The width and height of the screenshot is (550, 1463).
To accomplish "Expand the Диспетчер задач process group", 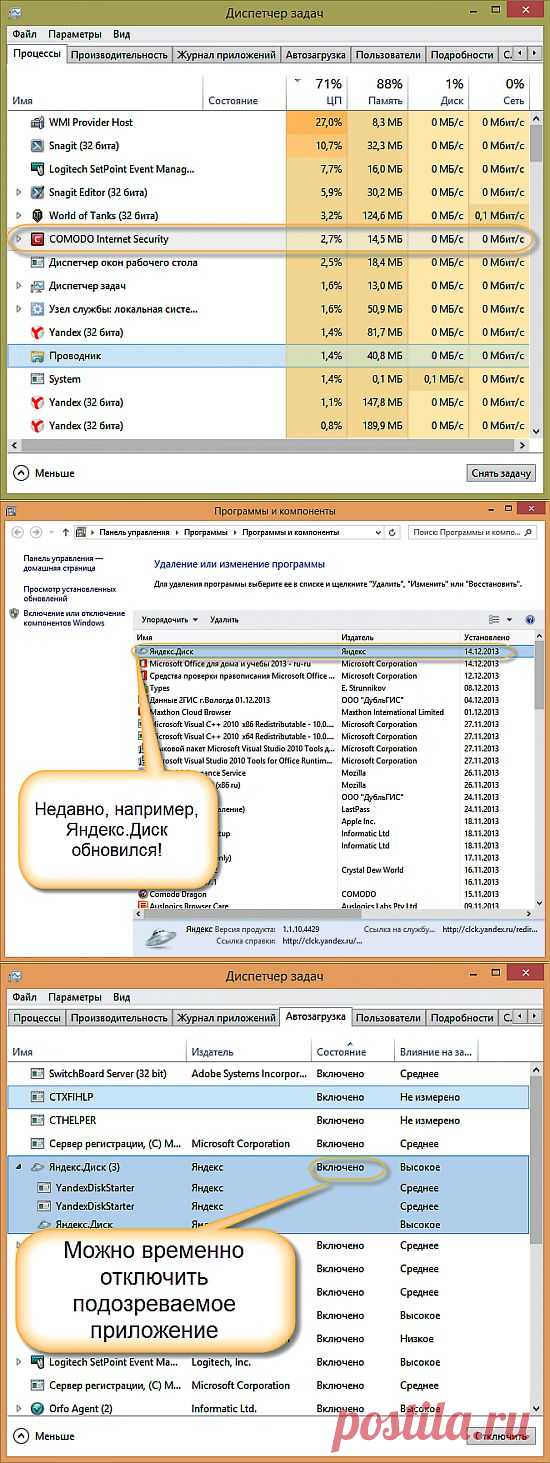I will 19,286.
